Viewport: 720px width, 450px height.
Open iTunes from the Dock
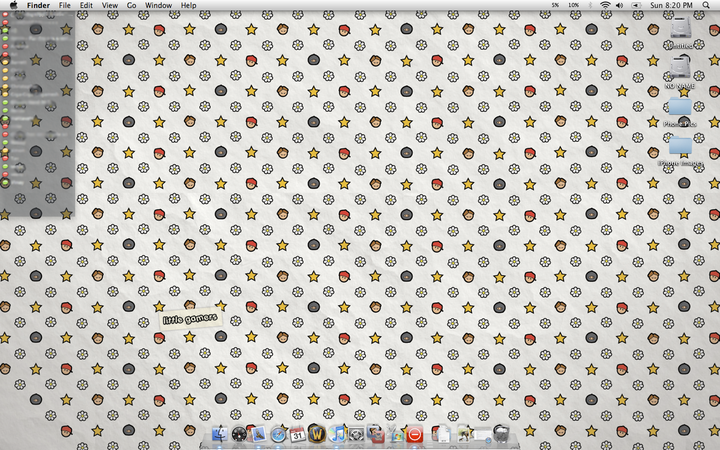click(337, 433)
